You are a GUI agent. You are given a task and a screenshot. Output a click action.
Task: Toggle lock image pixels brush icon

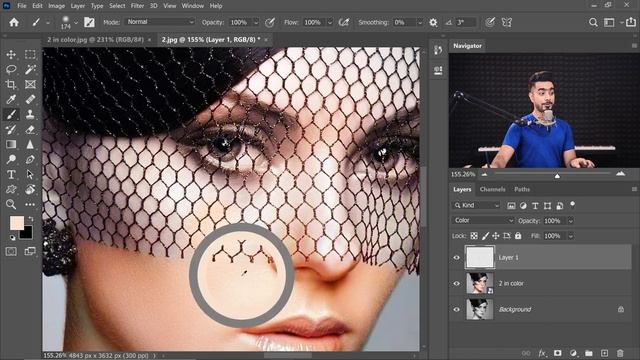click(x=485, y=236)
